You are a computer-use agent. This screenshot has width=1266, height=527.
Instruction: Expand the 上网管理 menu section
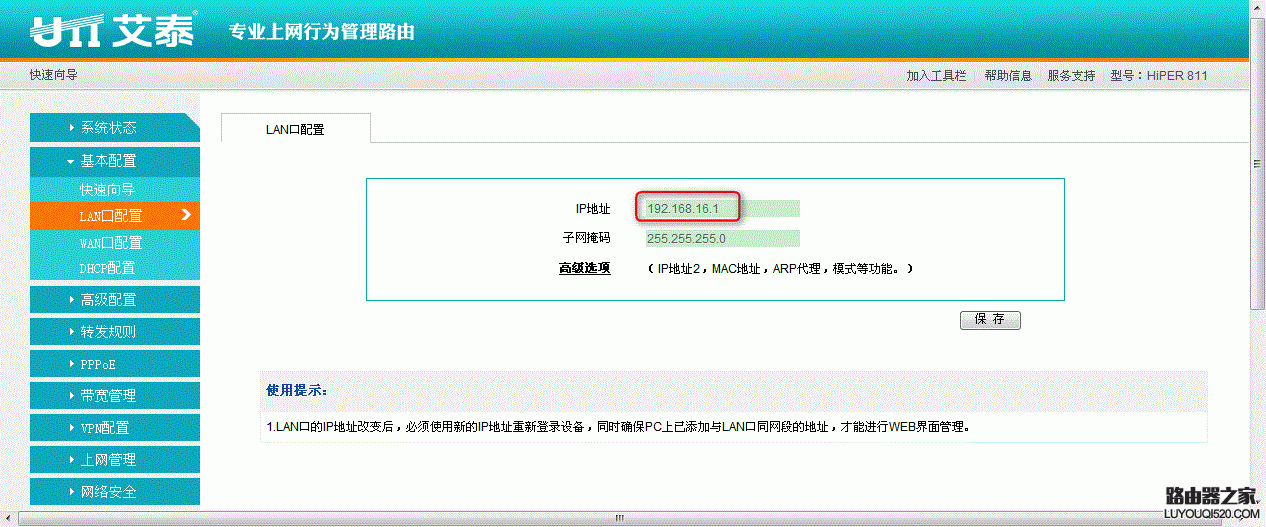pos(115,459)
